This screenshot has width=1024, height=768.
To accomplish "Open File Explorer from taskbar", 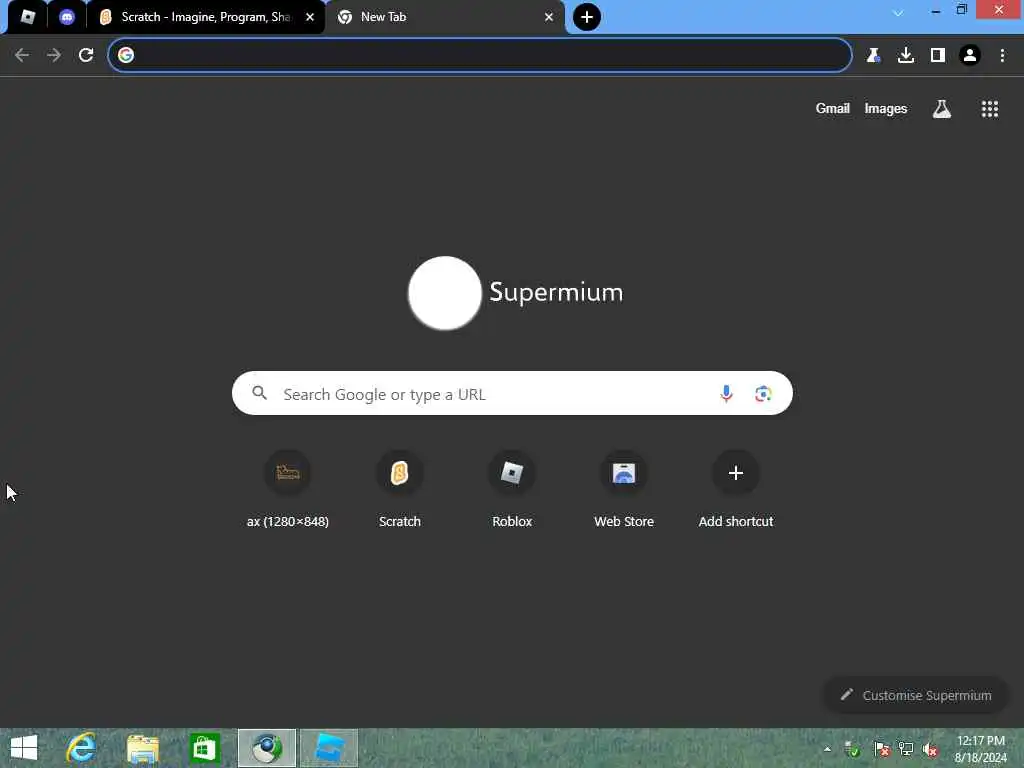I will 142,748.
